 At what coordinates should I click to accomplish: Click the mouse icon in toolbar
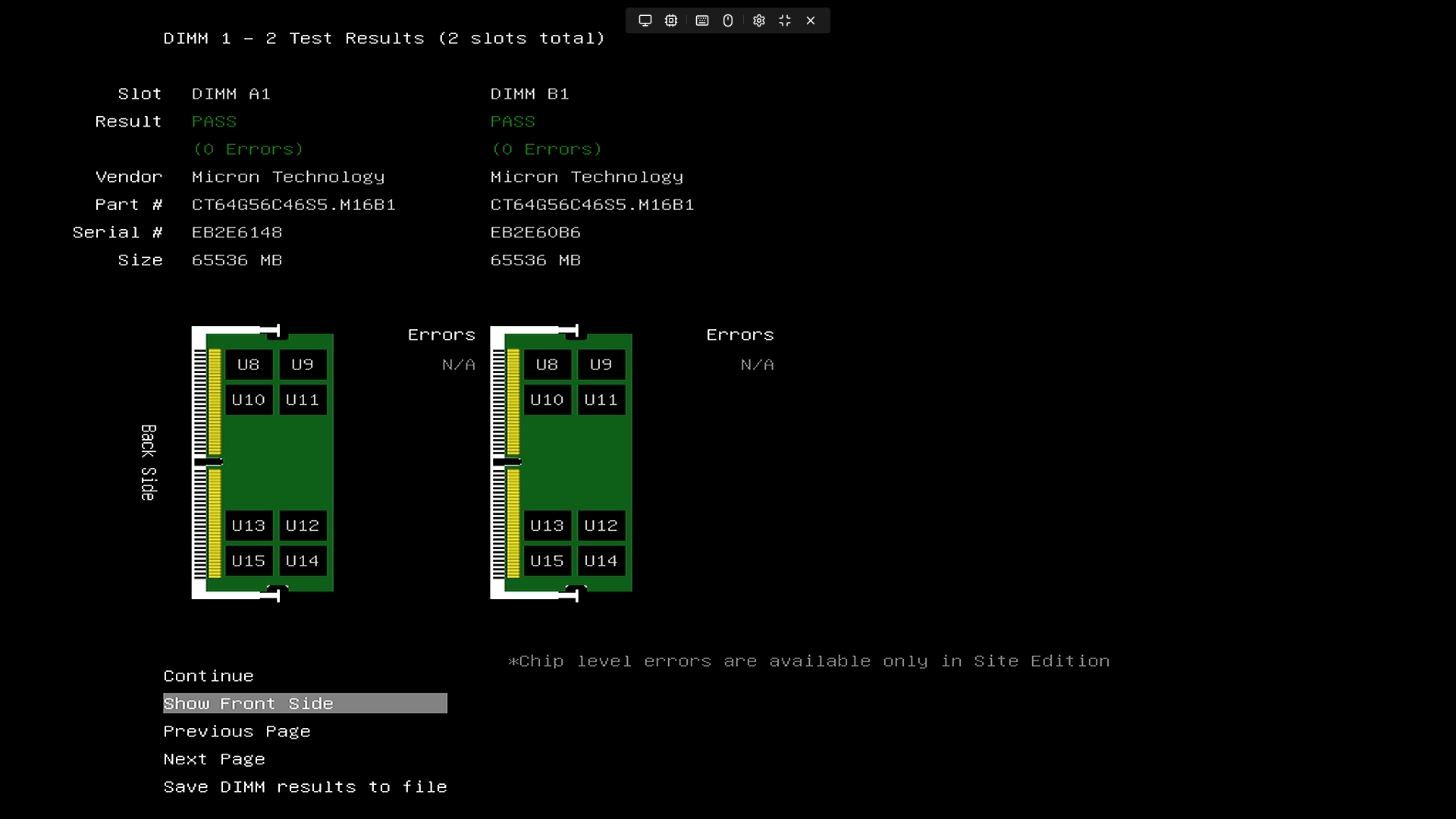728,20
